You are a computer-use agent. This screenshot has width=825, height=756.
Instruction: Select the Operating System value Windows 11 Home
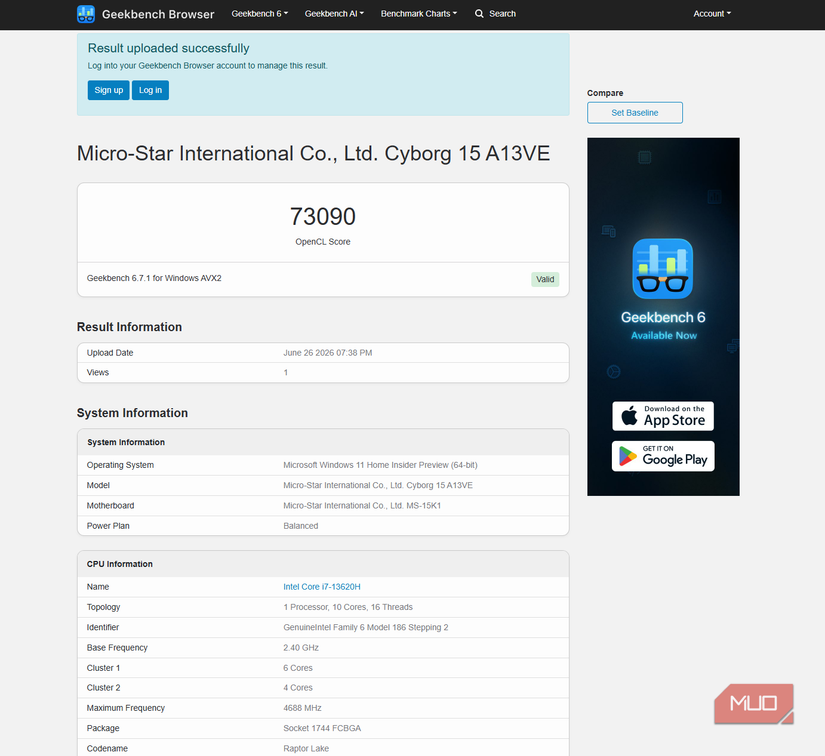tap(380, 465)
